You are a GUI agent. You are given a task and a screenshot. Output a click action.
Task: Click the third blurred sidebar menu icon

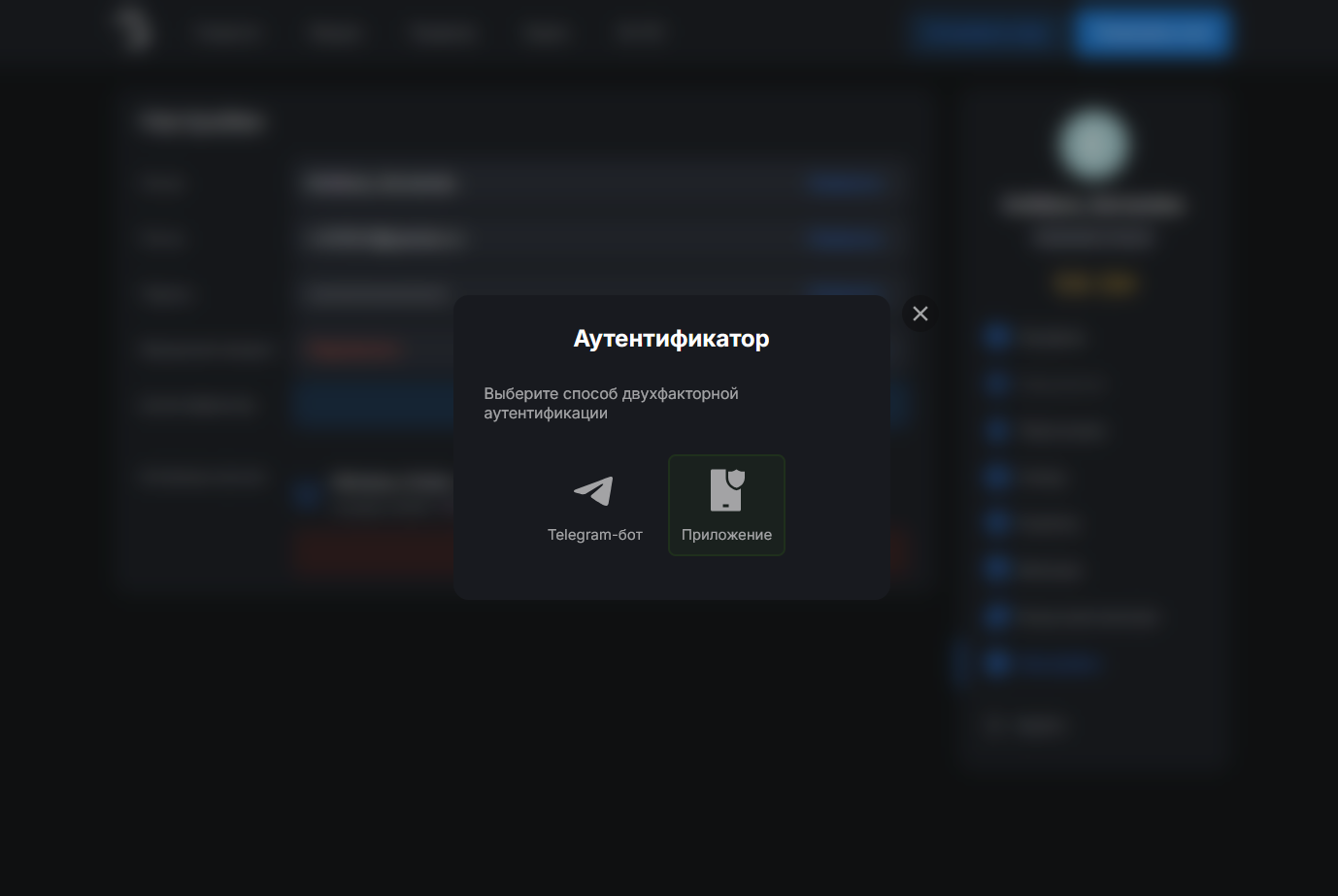coord(996,429)
